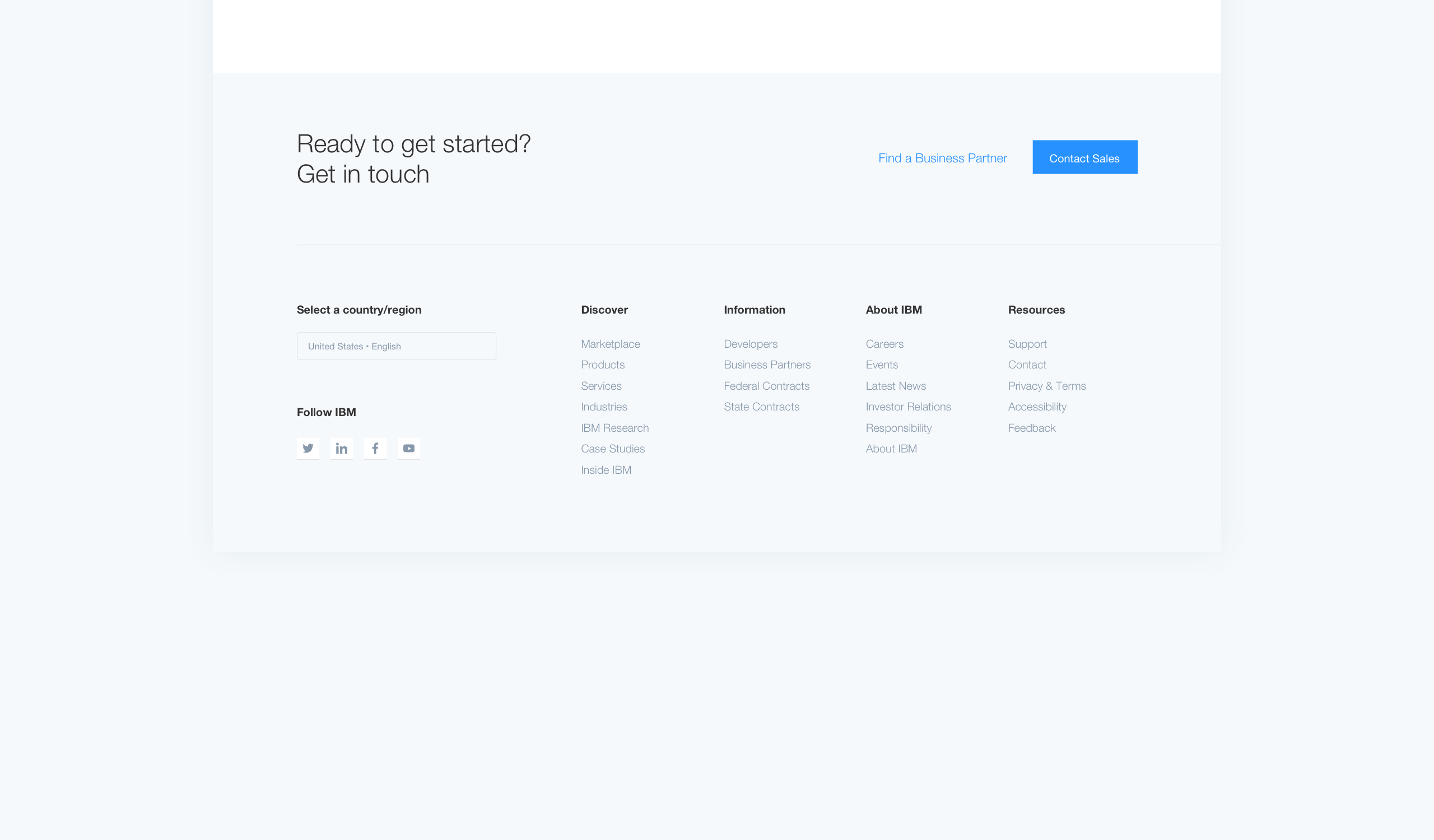
Task: Follow the Find a Business Partner link
Action: (942, 158)
